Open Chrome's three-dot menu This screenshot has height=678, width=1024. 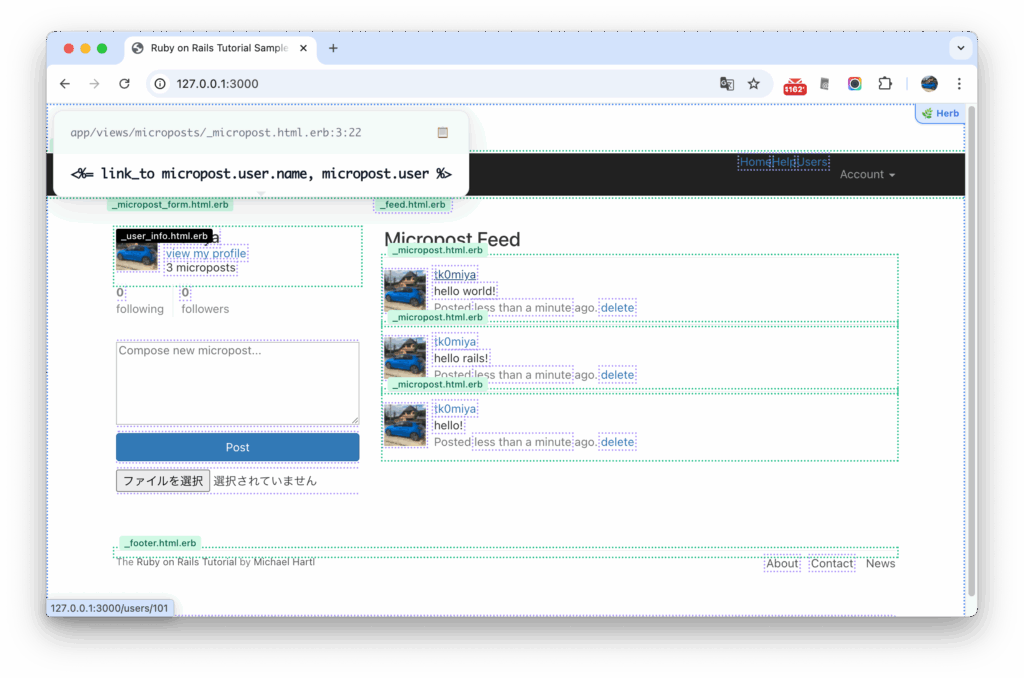959,84
